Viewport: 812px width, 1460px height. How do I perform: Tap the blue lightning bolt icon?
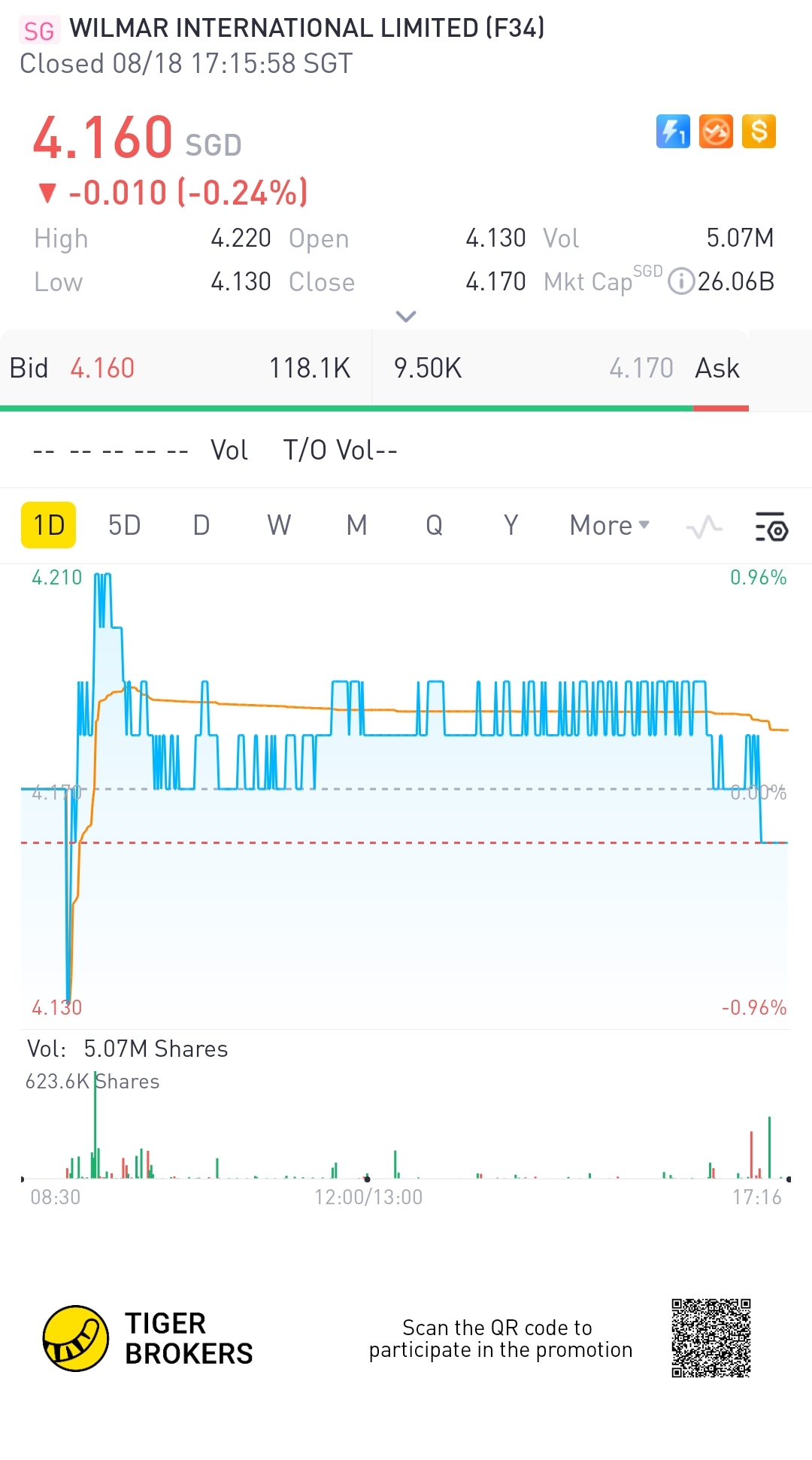(673, 132)
